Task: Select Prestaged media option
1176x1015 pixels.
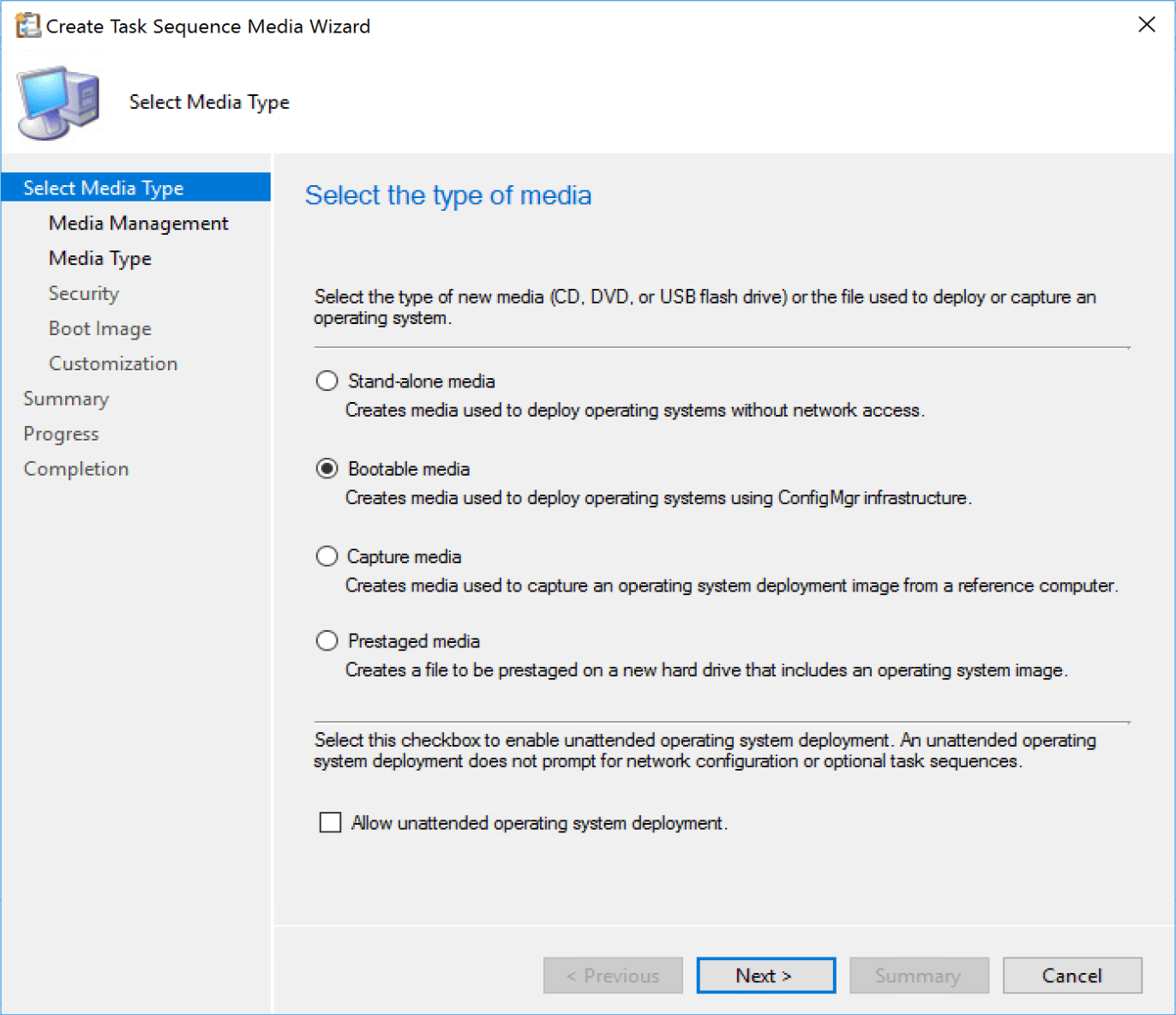Action: tap(327, 640)
